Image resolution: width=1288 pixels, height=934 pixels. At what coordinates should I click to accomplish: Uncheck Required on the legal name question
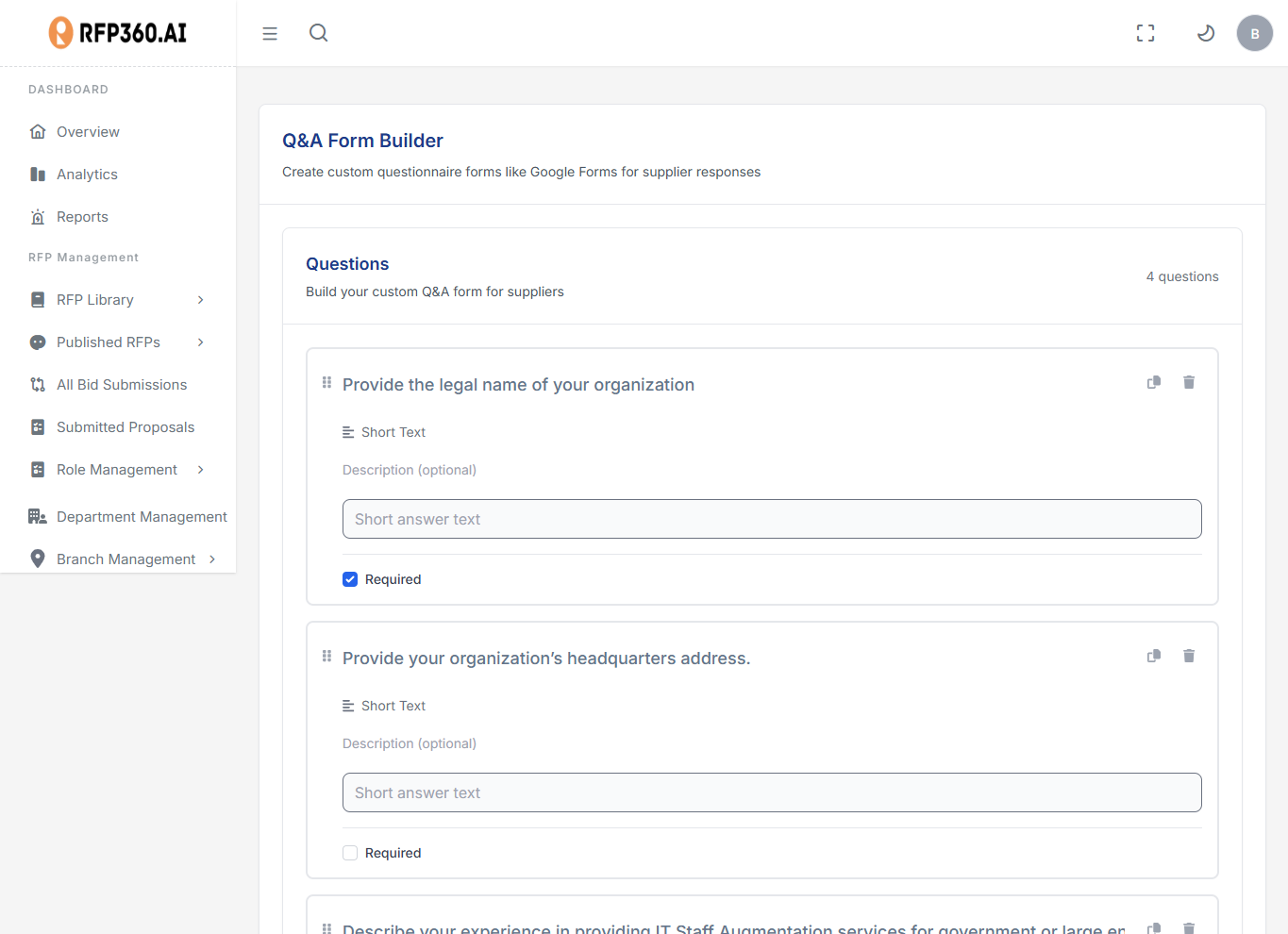click(350, 578)
